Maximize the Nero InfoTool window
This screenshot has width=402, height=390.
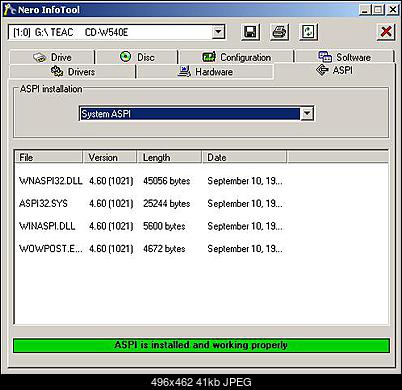click(378, 10)
